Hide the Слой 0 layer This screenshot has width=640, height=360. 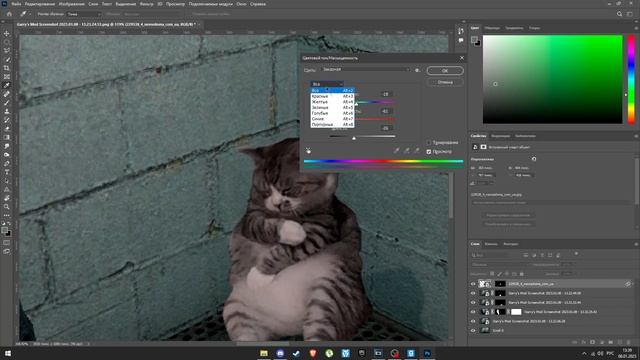[473, 331]
